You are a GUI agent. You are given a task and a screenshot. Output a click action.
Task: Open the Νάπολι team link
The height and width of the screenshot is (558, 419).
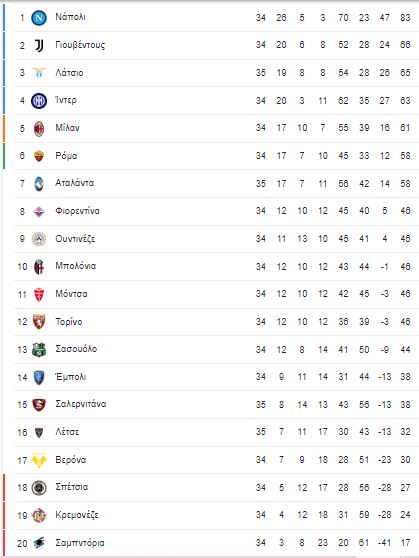70,17
